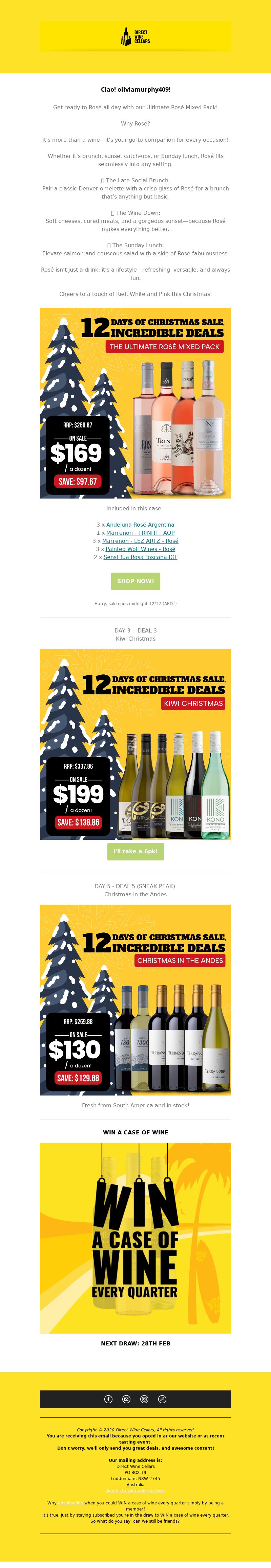The height and width of the screenshot is (1568, 271).
Task: Click the Direct Wine Cellars logo
Action: pos(135,37)
